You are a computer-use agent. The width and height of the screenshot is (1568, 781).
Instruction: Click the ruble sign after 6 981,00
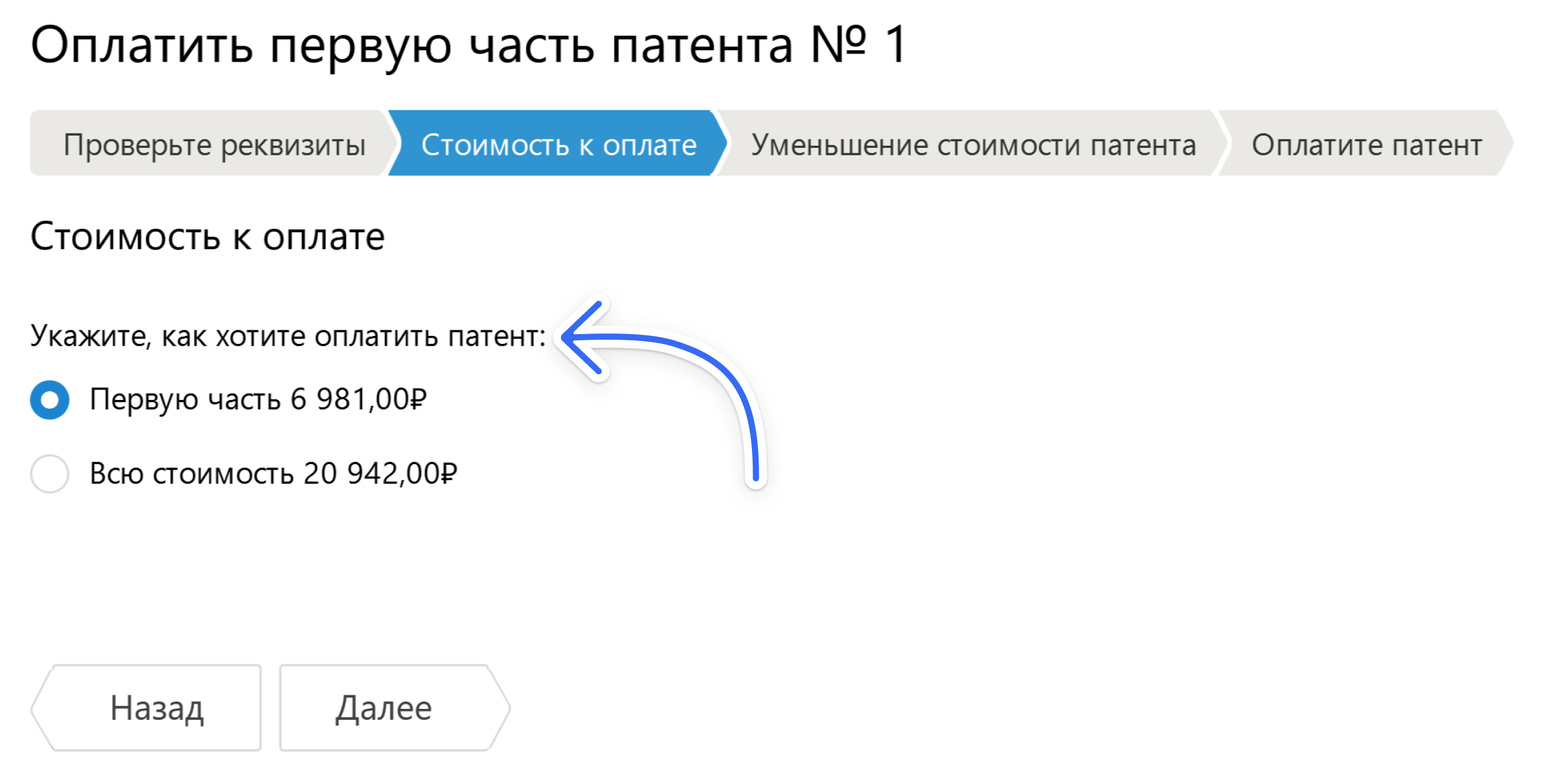419,399
